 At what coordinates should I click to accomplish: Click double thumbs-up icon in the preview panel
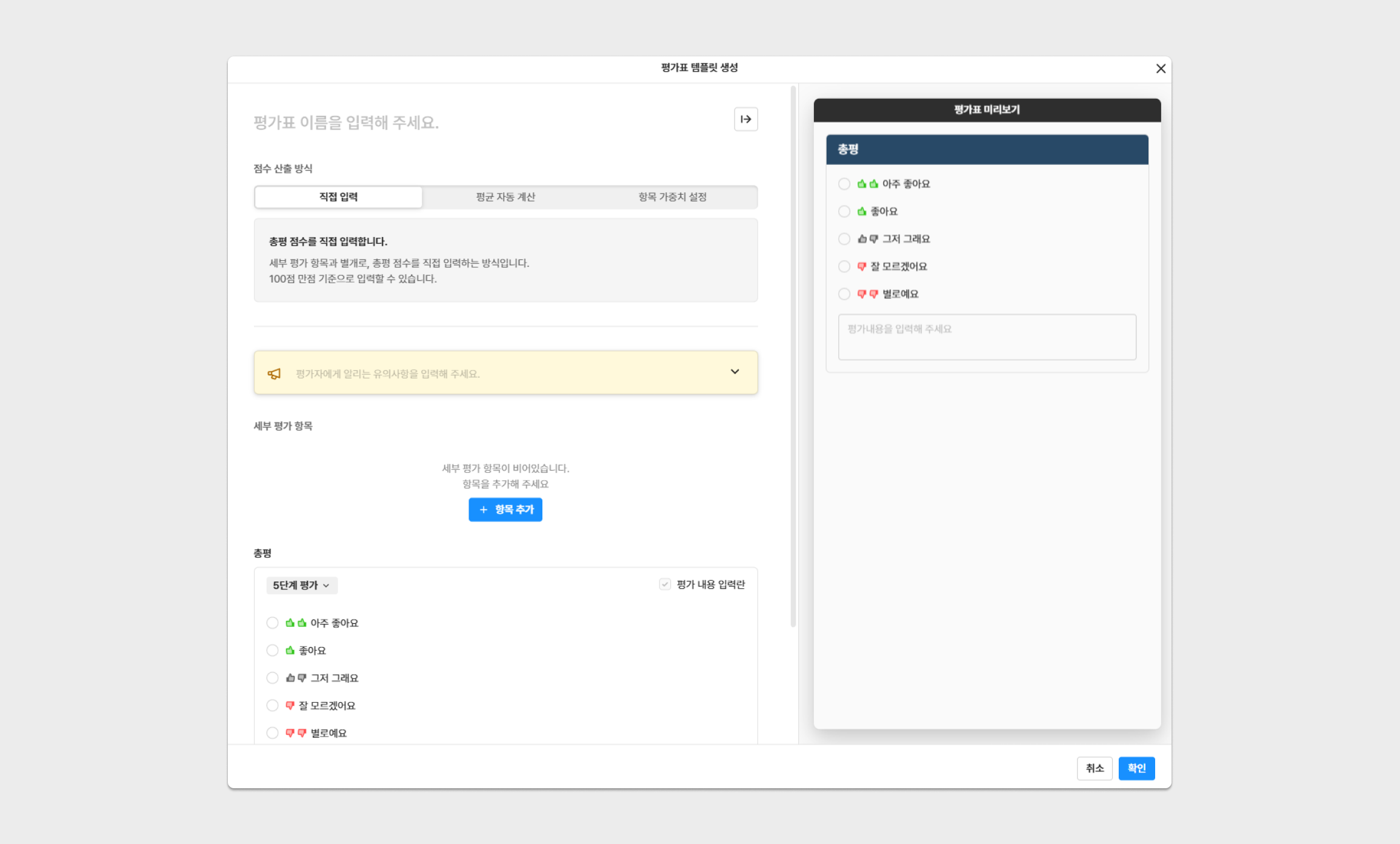(x=867, y=184)
